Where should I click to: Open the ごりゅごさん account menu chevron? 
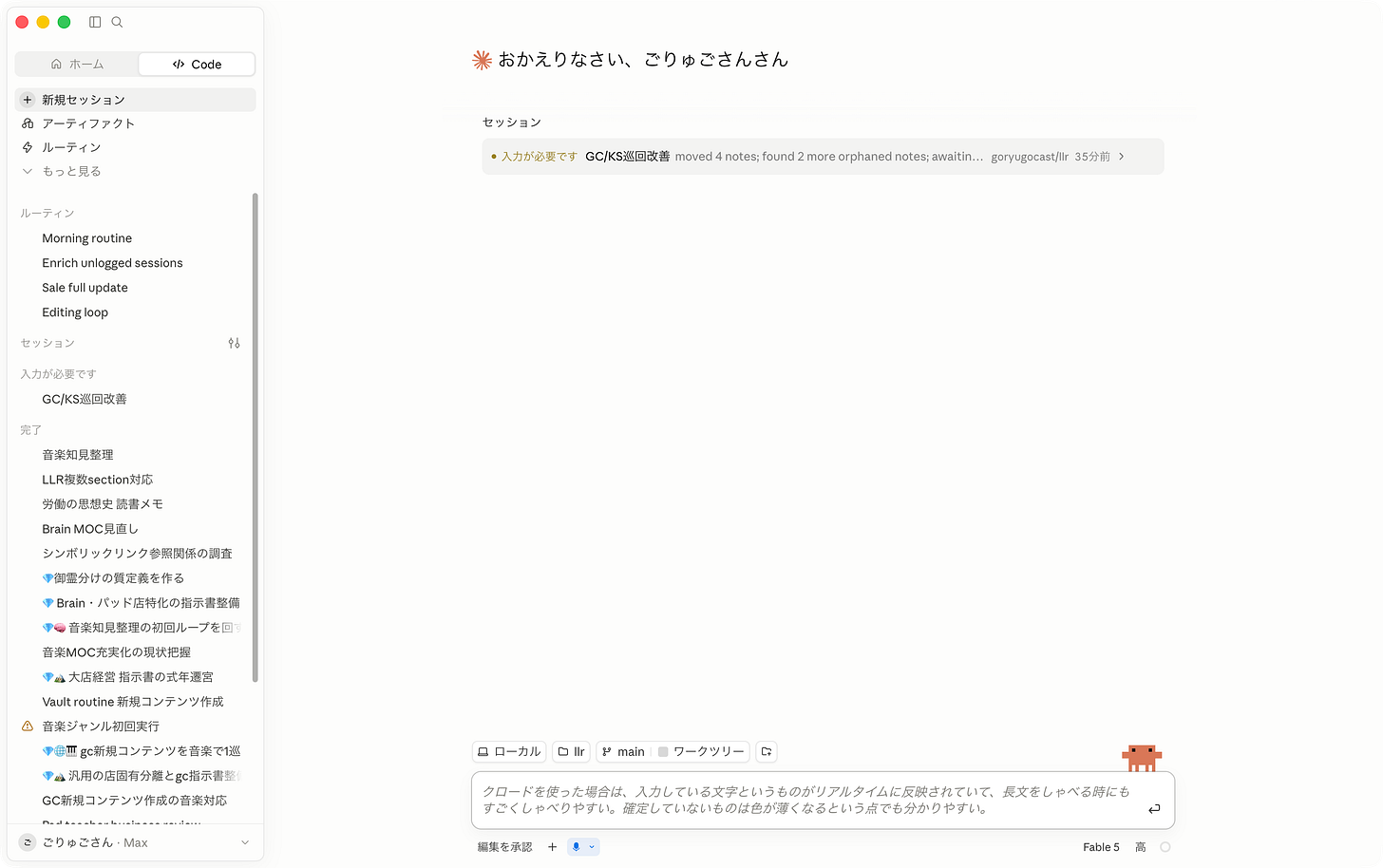(245, 842)
